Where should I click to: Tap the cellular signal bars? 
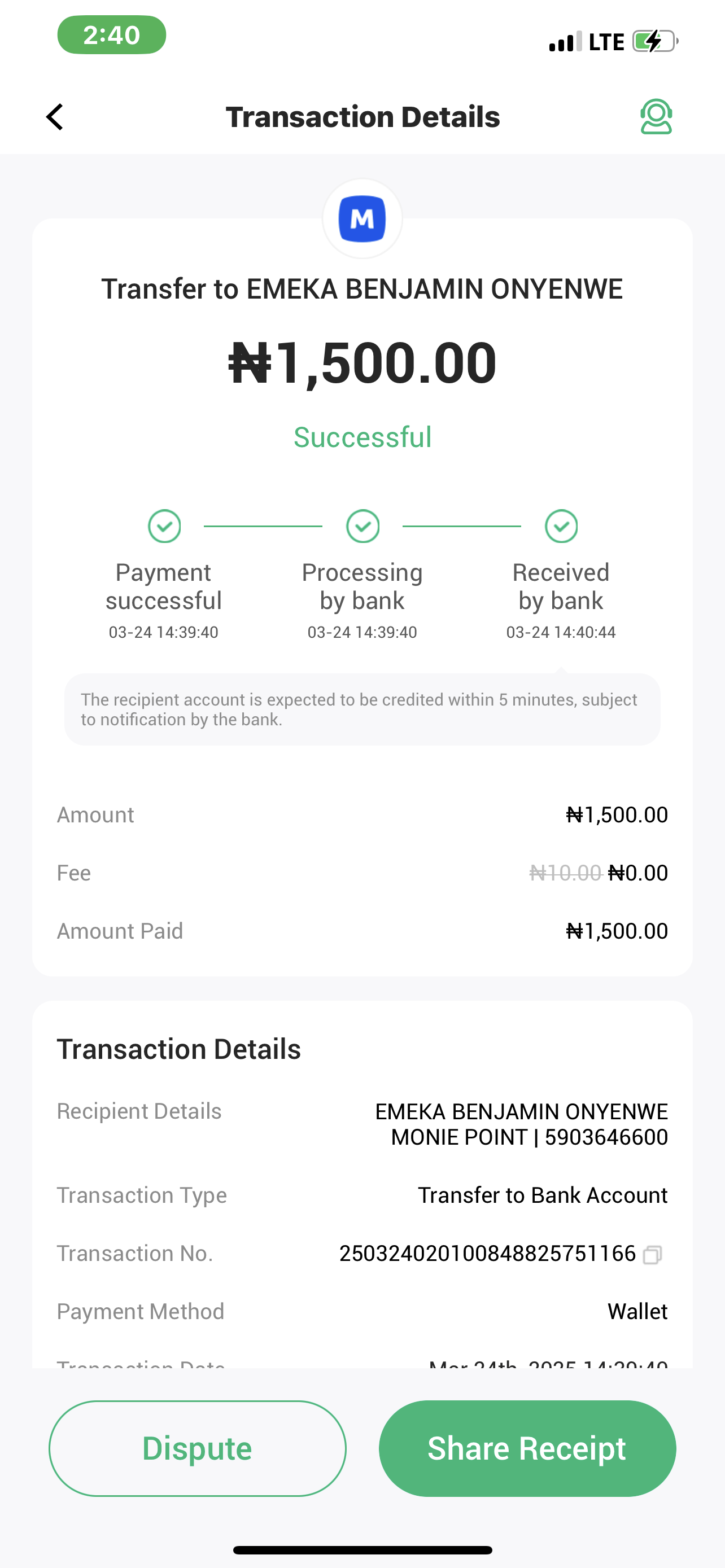[565, 42]
